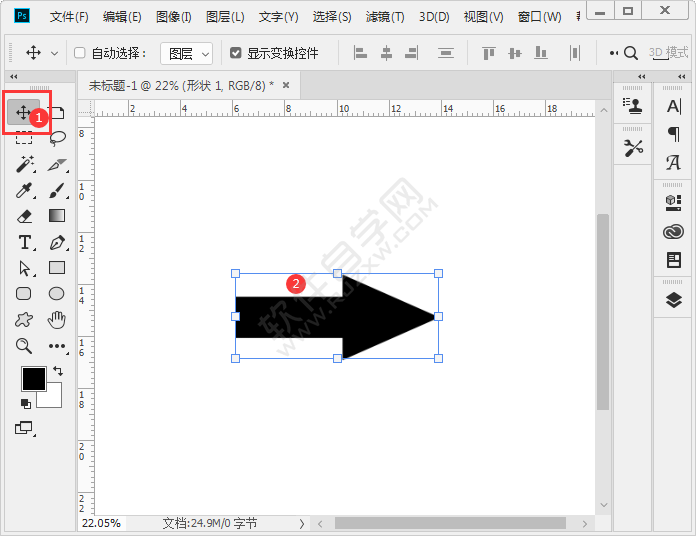Reset default foreground and background colors

(26, 403)
